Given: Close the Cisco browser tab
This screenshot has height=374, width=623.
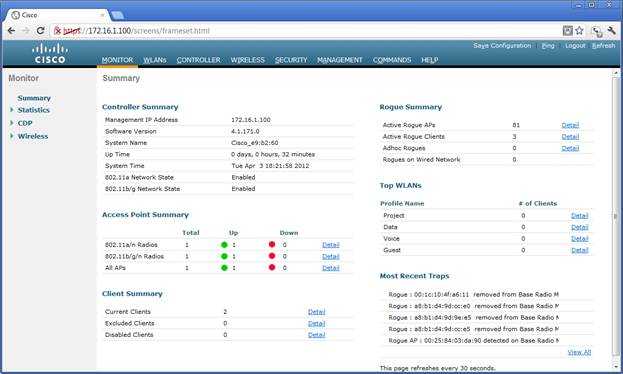Looking at the screenshot, I should [103, 15].
